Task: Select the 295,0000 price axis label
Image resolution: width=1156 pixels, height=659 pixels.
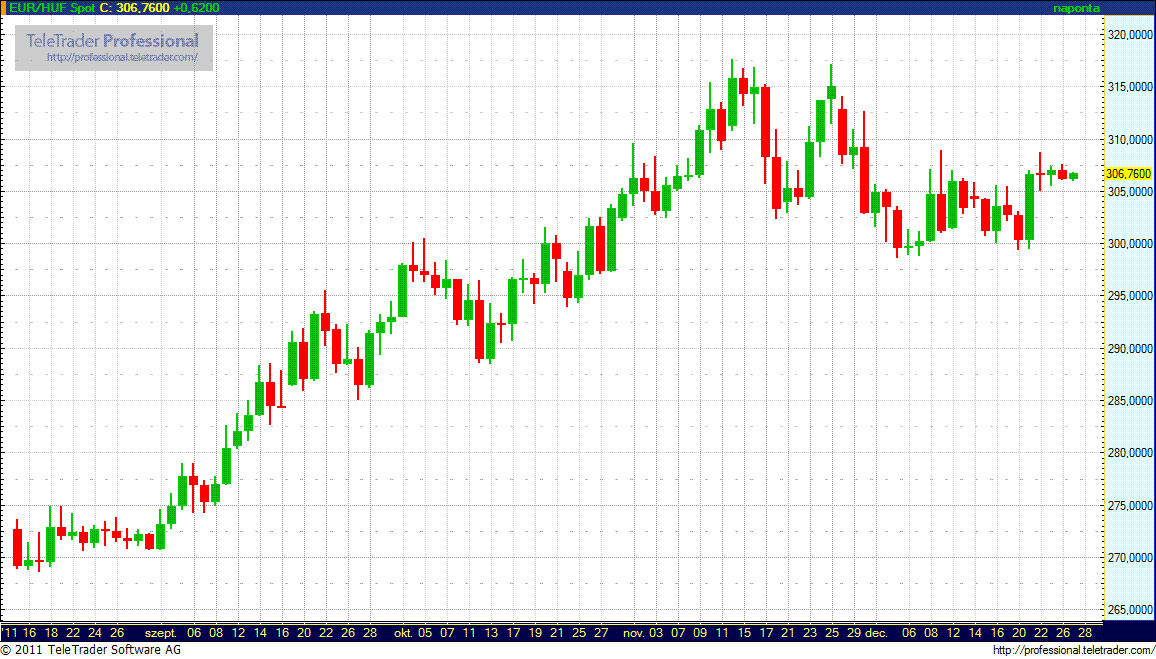Action: [x=1129, y=296]
